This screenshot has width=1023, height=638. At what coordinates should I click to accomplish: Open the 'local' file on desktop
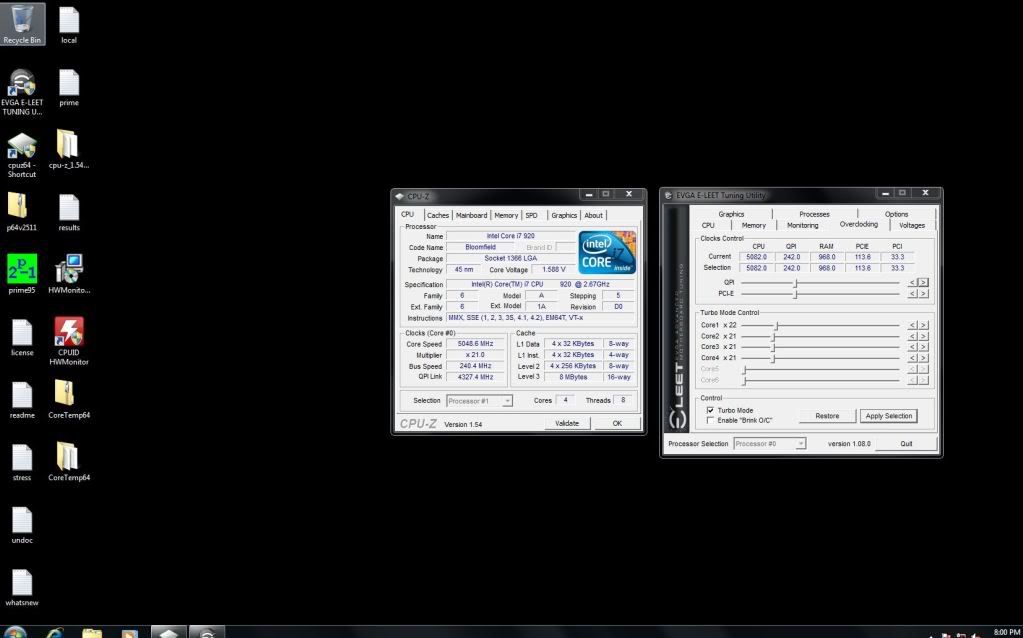click(x=69, y=25)
